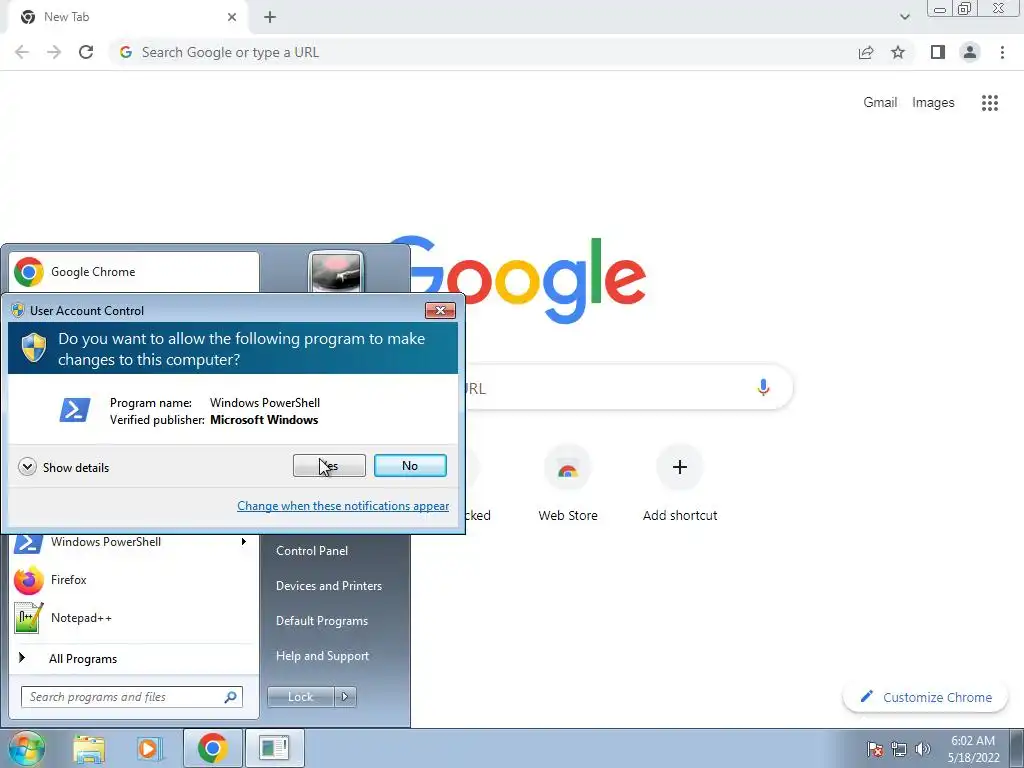1024x768 pixels.
Task: Click the PowerShell program icon in the UAC dialog
Action: (x=74, y=411)
